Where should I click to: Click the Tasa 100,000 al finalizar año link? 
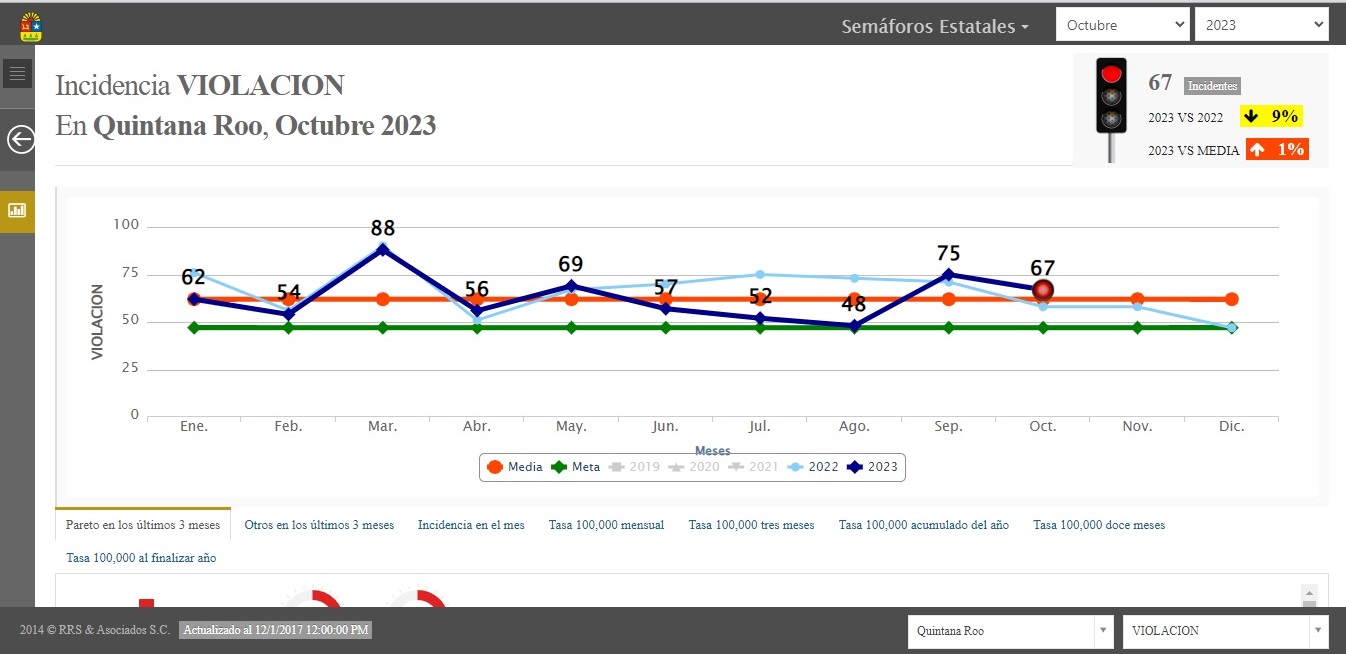click(x=141, y=558)
